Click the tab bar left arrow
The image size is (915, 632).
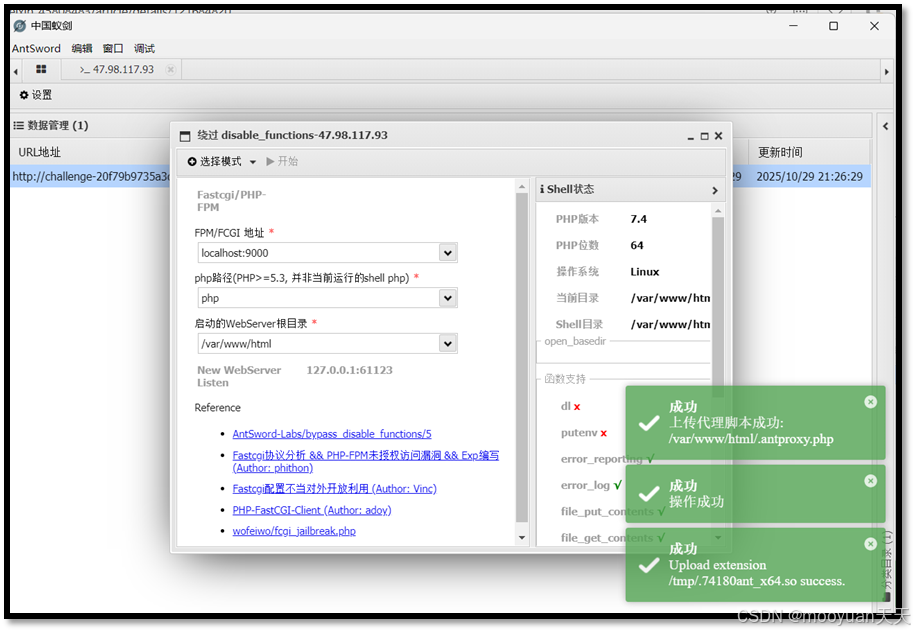16,71
